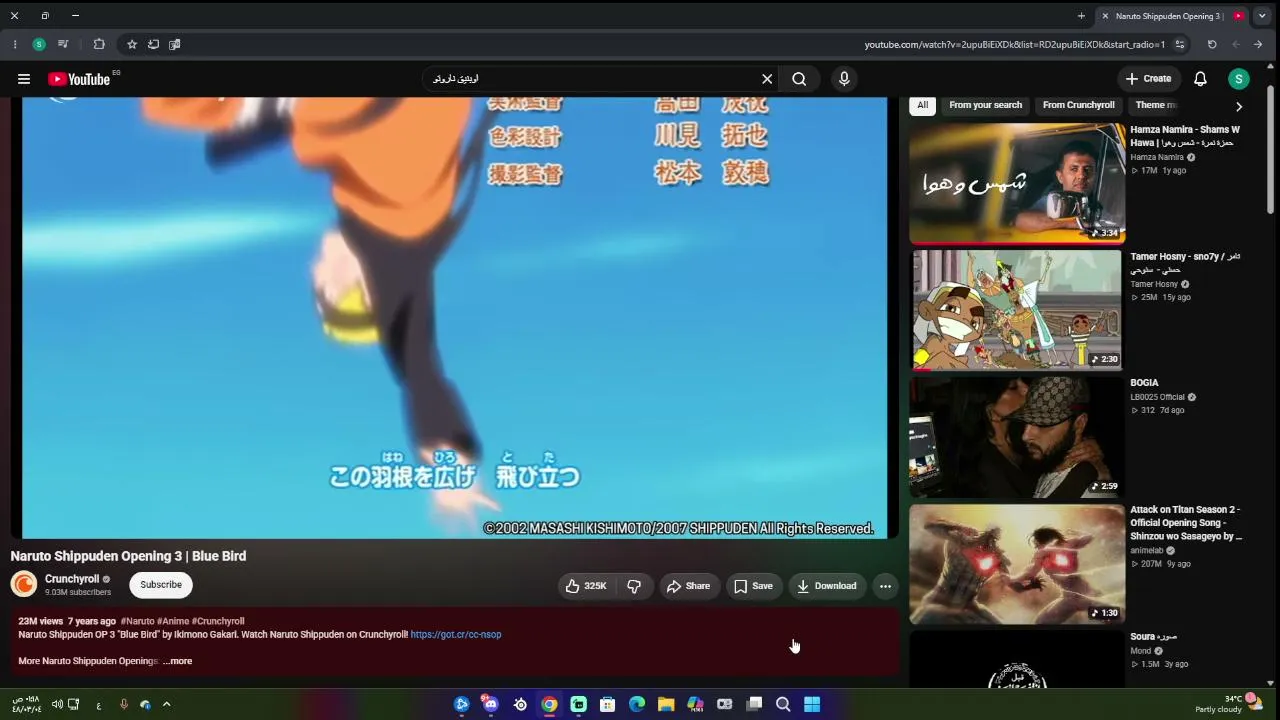
Task: Open a new browser tab
Action: point(1081,16)
